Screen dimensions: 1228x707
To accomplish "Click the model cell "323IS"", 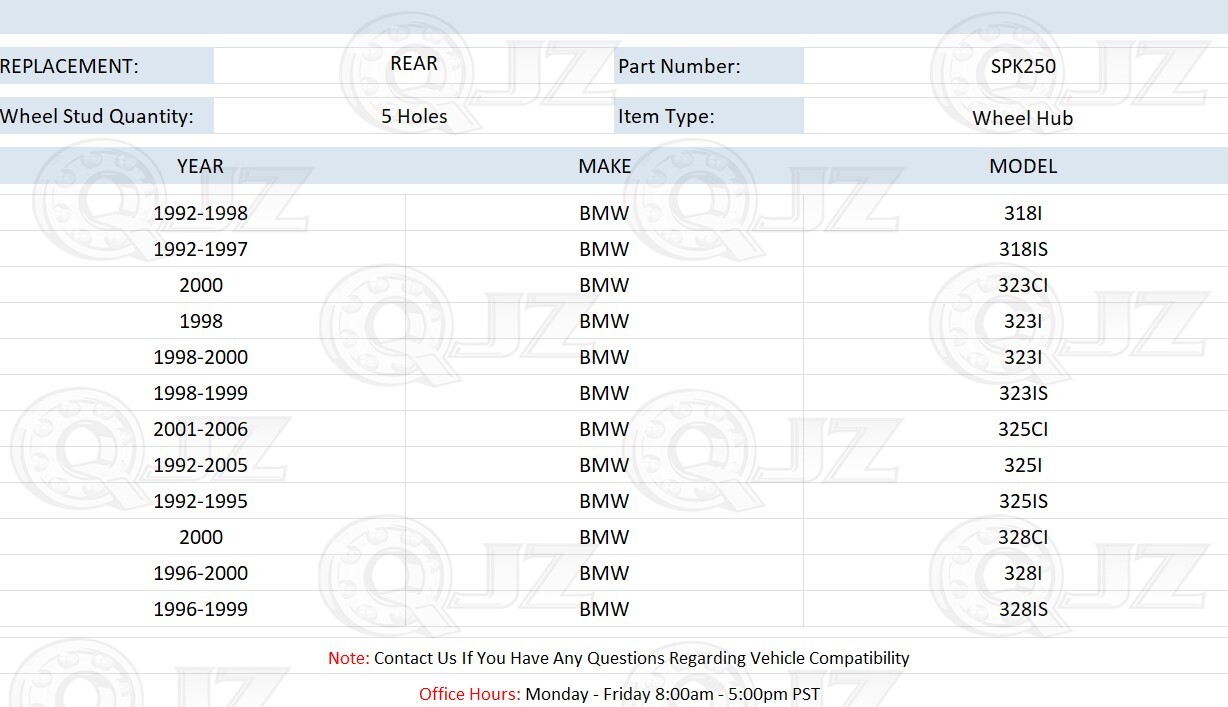I will click(x=1023, y=393).
